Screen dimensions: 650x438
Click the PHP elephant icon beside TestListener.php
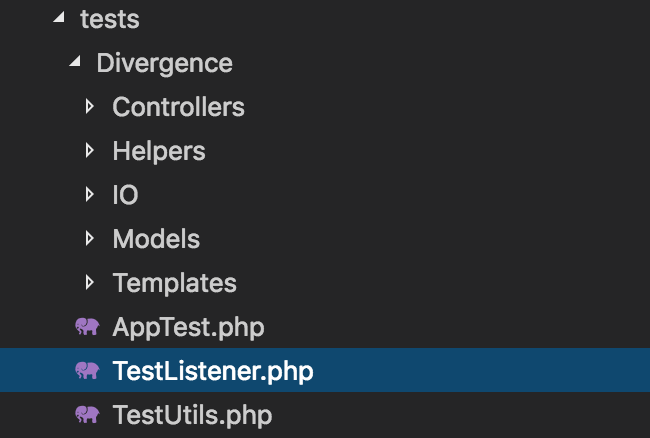pyautogui.click(x=88, y=371)
